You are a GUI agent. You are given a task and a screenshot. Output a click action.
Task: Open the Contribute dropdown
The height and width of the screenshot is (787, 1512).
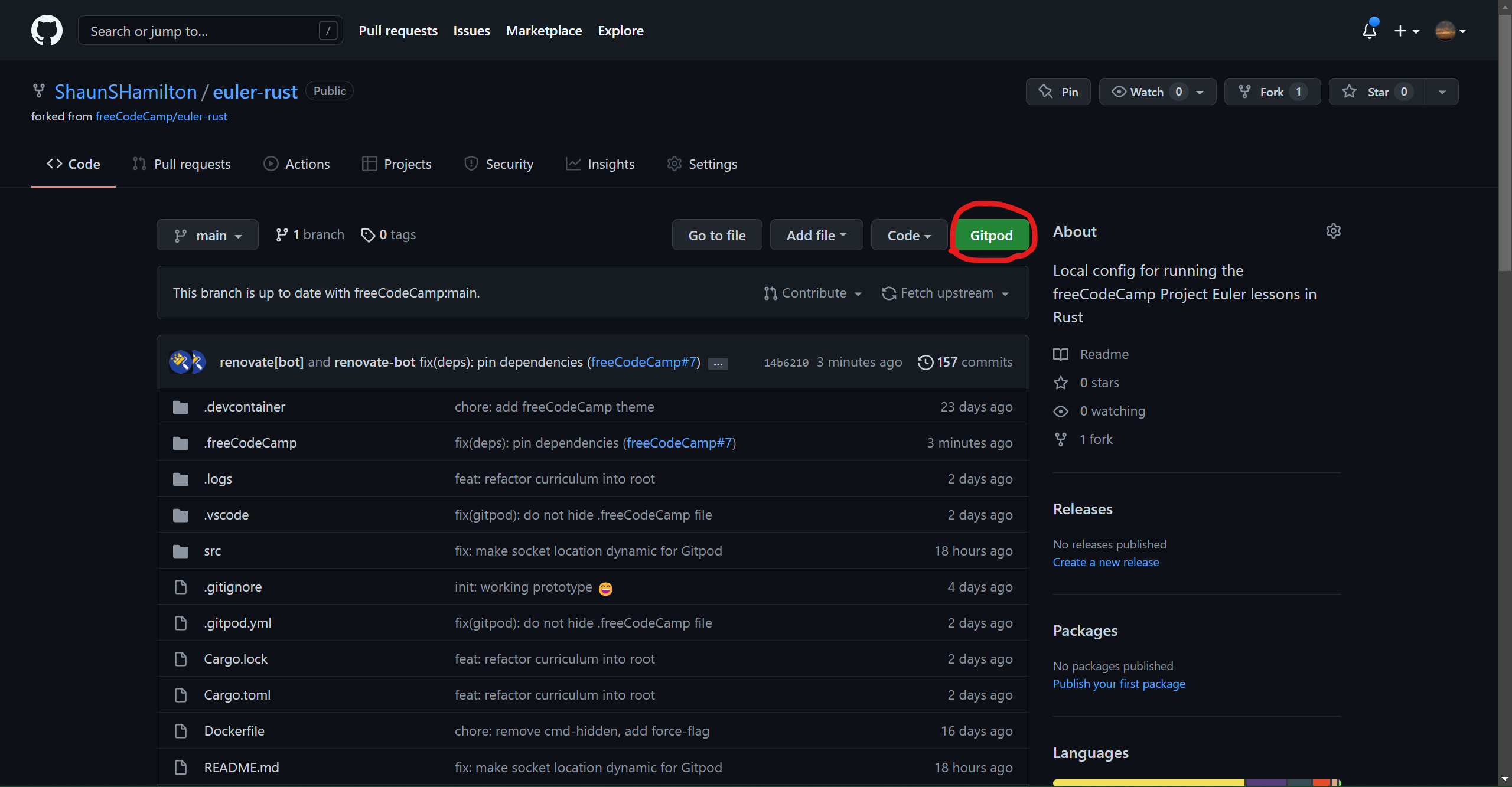[813, 293]
